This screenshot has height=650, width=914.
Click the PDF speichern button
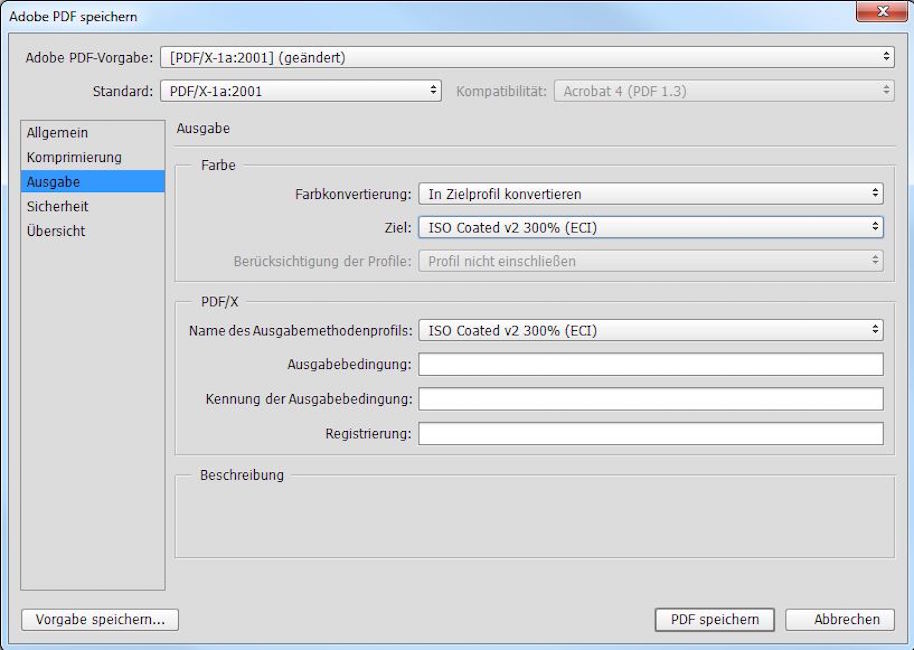pyautogui.click(x=715, y=620)
